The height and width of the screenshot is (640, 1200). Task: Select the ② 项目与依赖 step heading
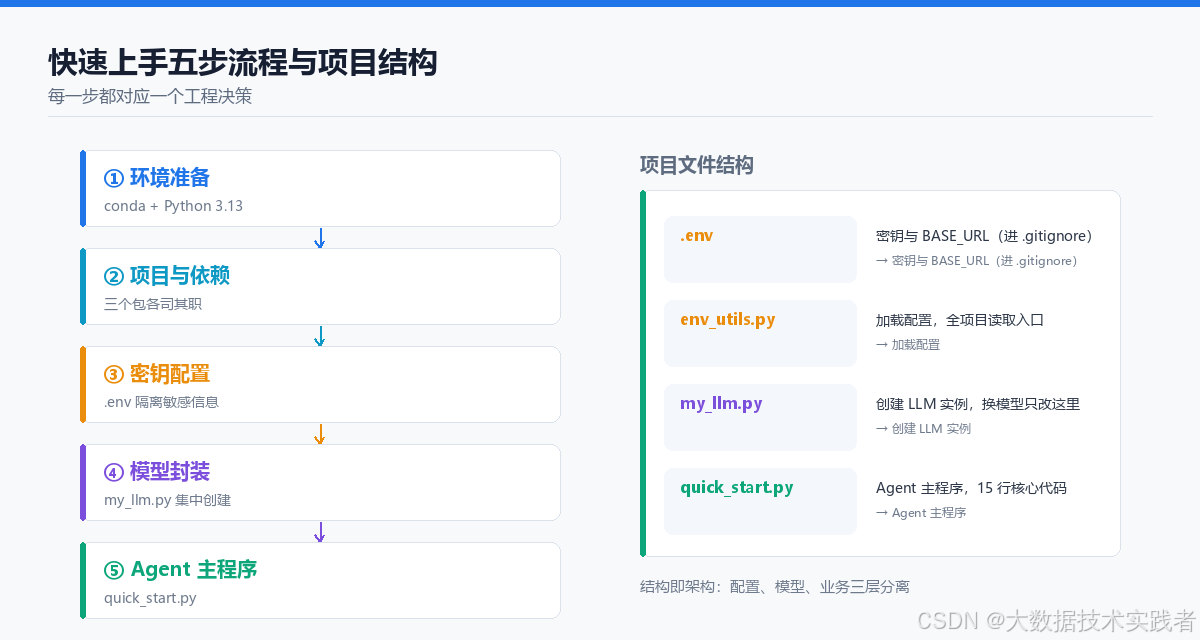pyautogui.click(x=167, y=276)
